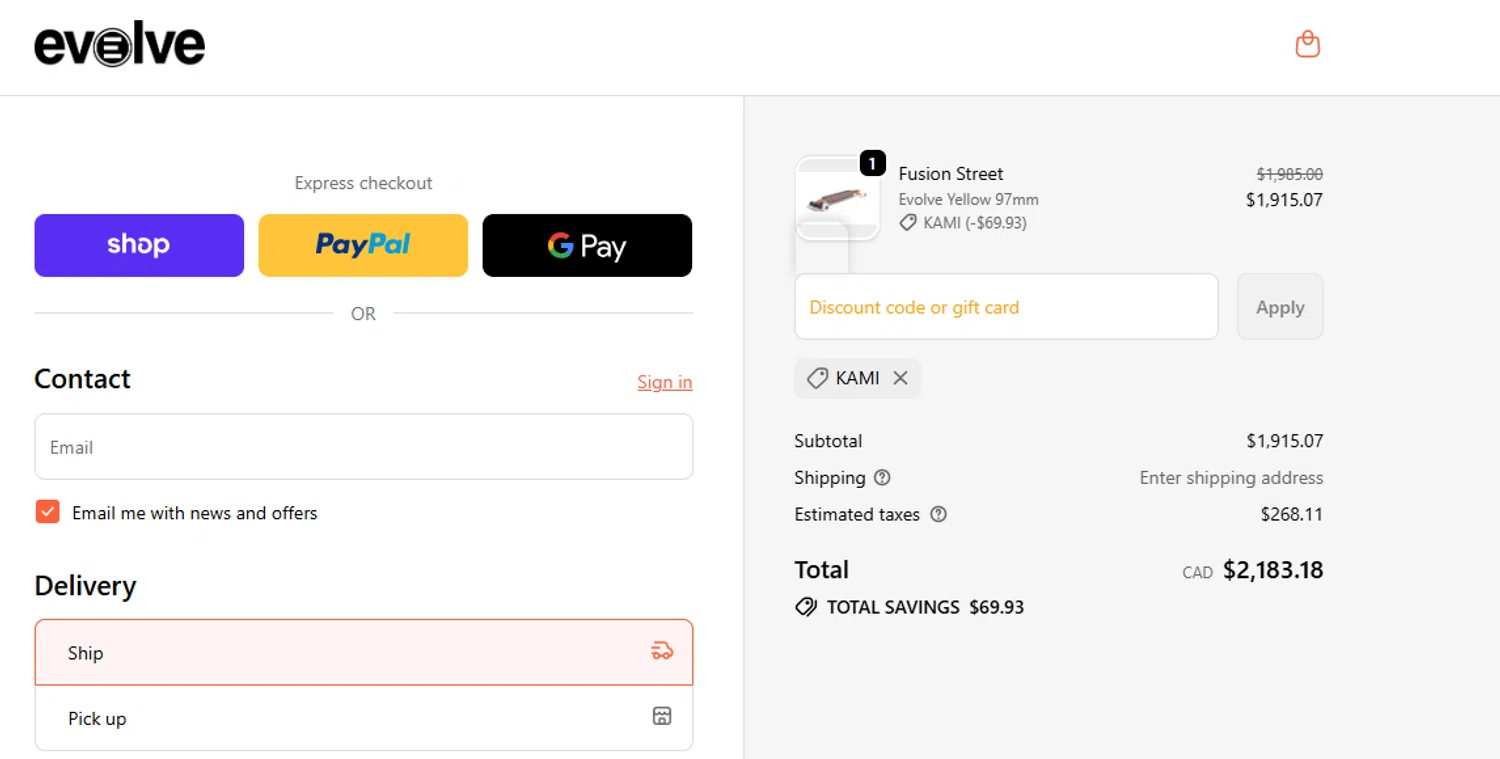Click the Enter shipping address text
Image resolution: width=1500 pixels, height=759 pixels.
pyautogui.click(x=1231, y=478)
